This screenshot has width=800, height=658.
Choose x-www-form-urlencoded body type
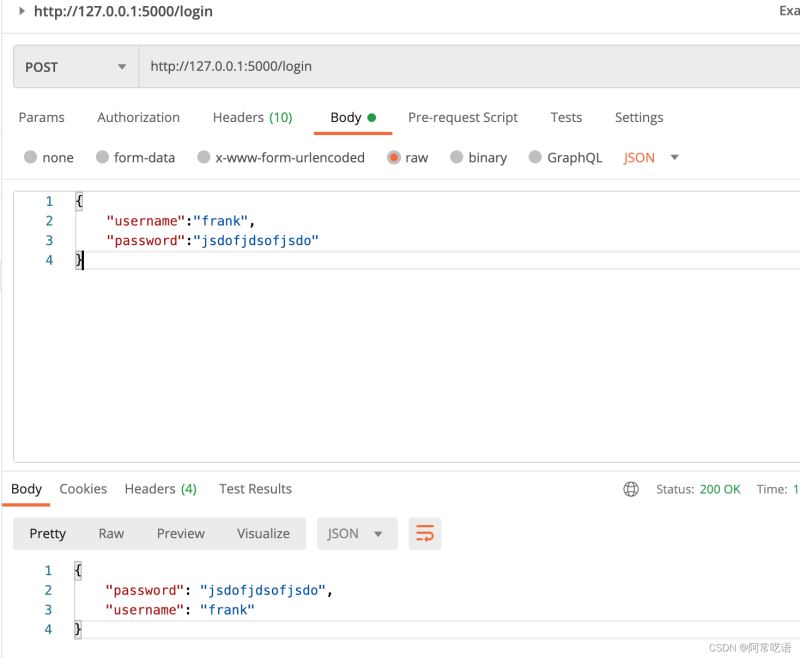204,157
